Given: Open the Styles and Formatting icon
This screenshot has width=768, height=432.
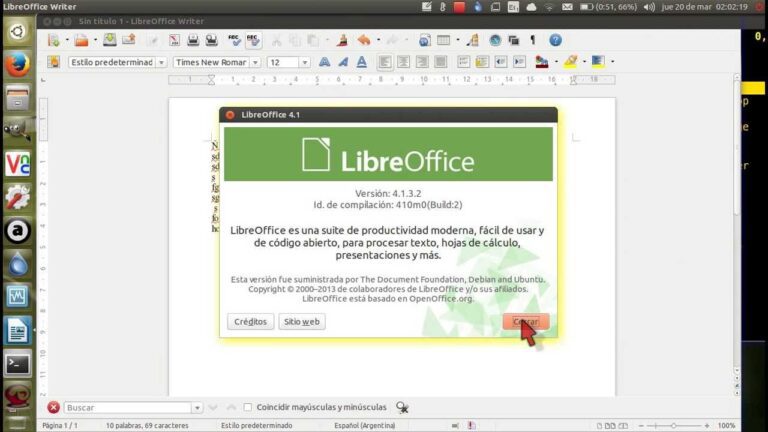Looking at the screenshot, I should pos(54,62).
